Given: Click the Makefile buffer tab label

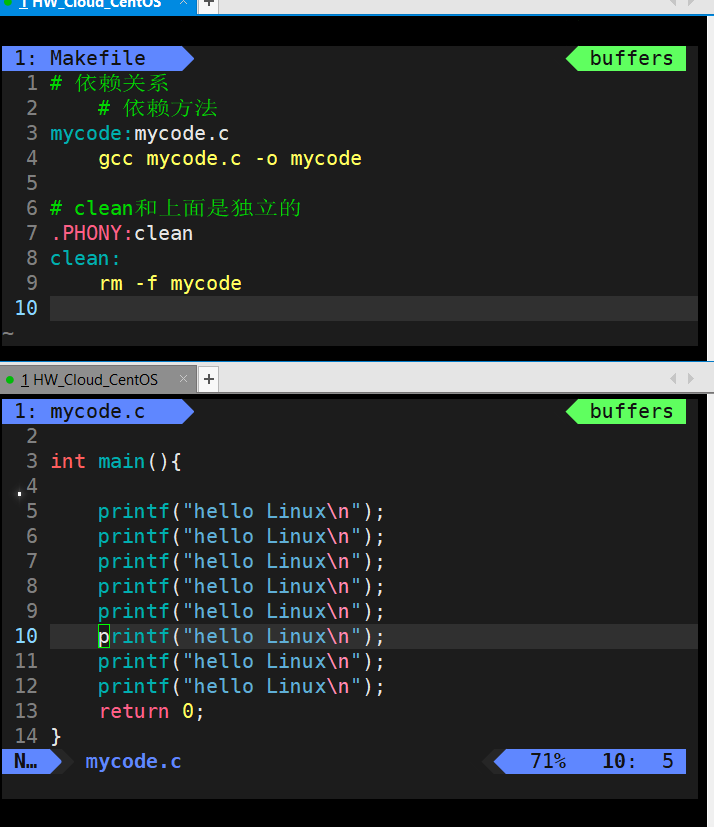Looking at the screenshot, I should point(97,58).
